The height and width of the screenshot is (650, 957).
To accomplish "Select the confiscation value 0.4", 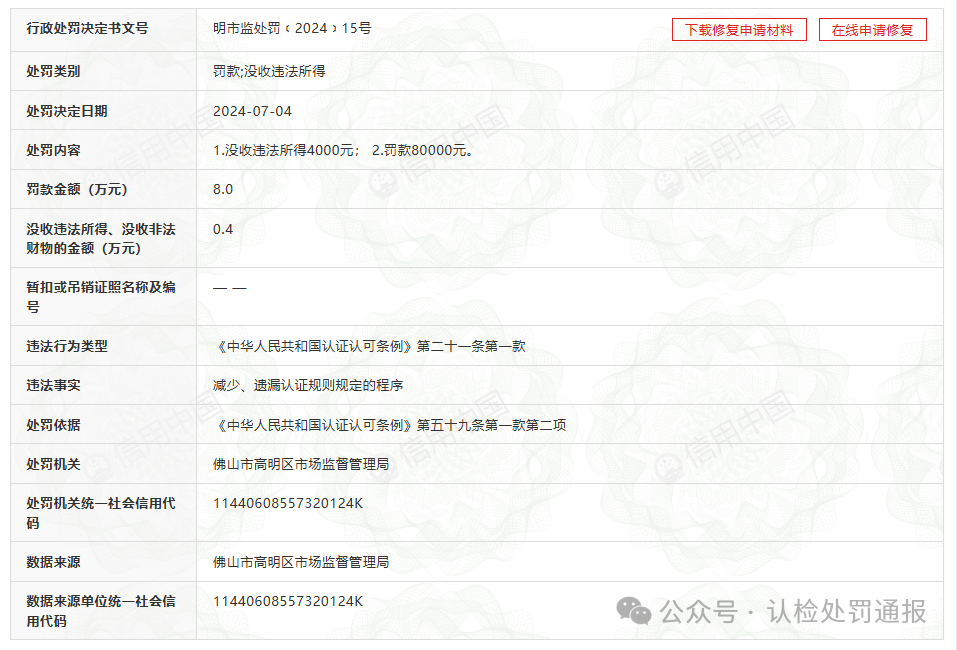I will pos(223,229).
